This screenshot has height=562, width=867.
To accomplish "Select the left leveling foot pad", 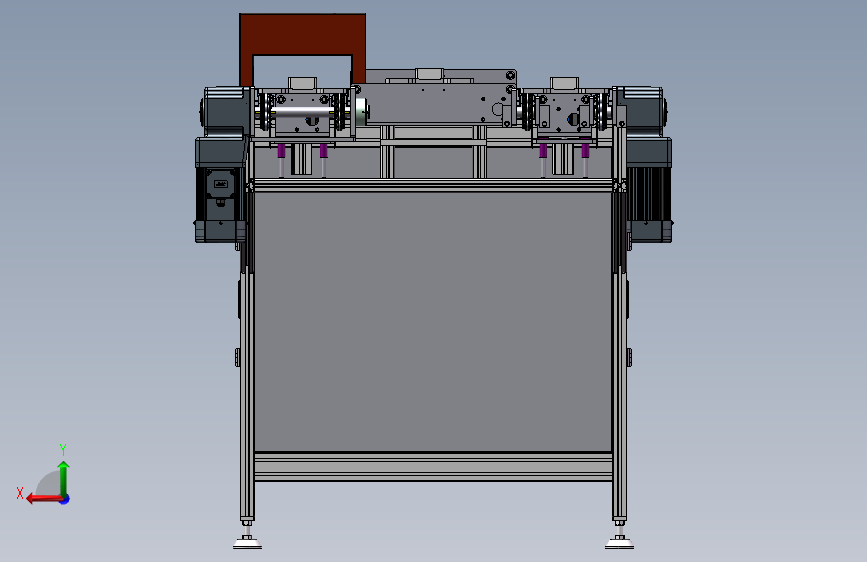I will click(247, 543).
